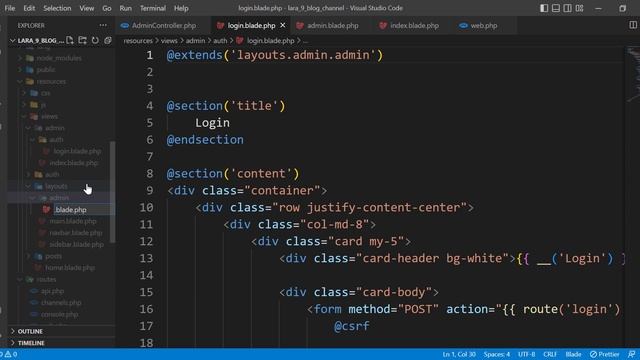Close the login.blade.php tab
Viewport: 640px width, 360px height.
(282, 25)
